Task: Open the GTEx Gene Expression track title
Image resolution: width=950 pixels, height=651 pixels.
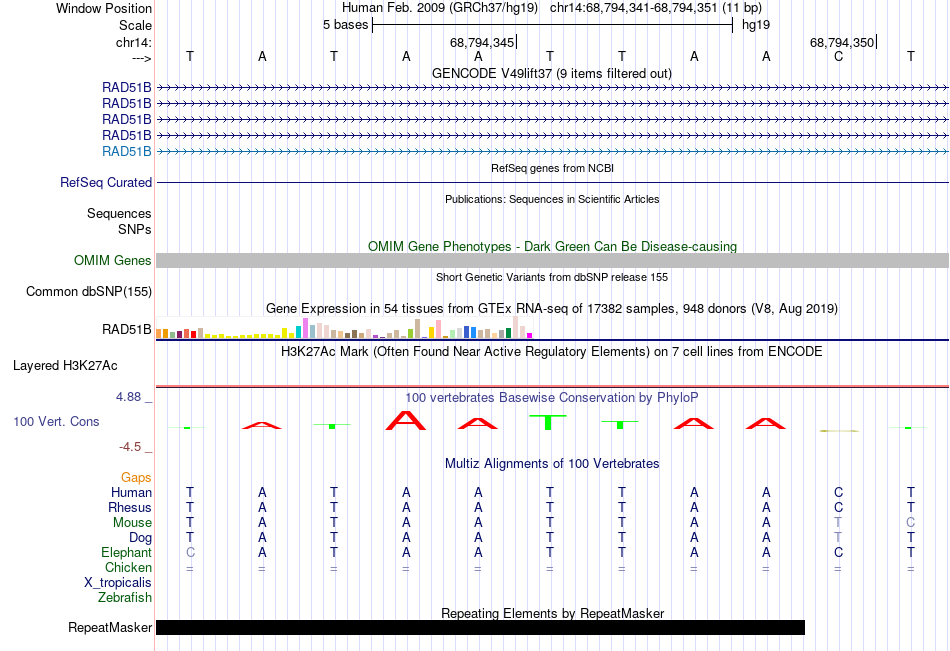Action: 552,309
